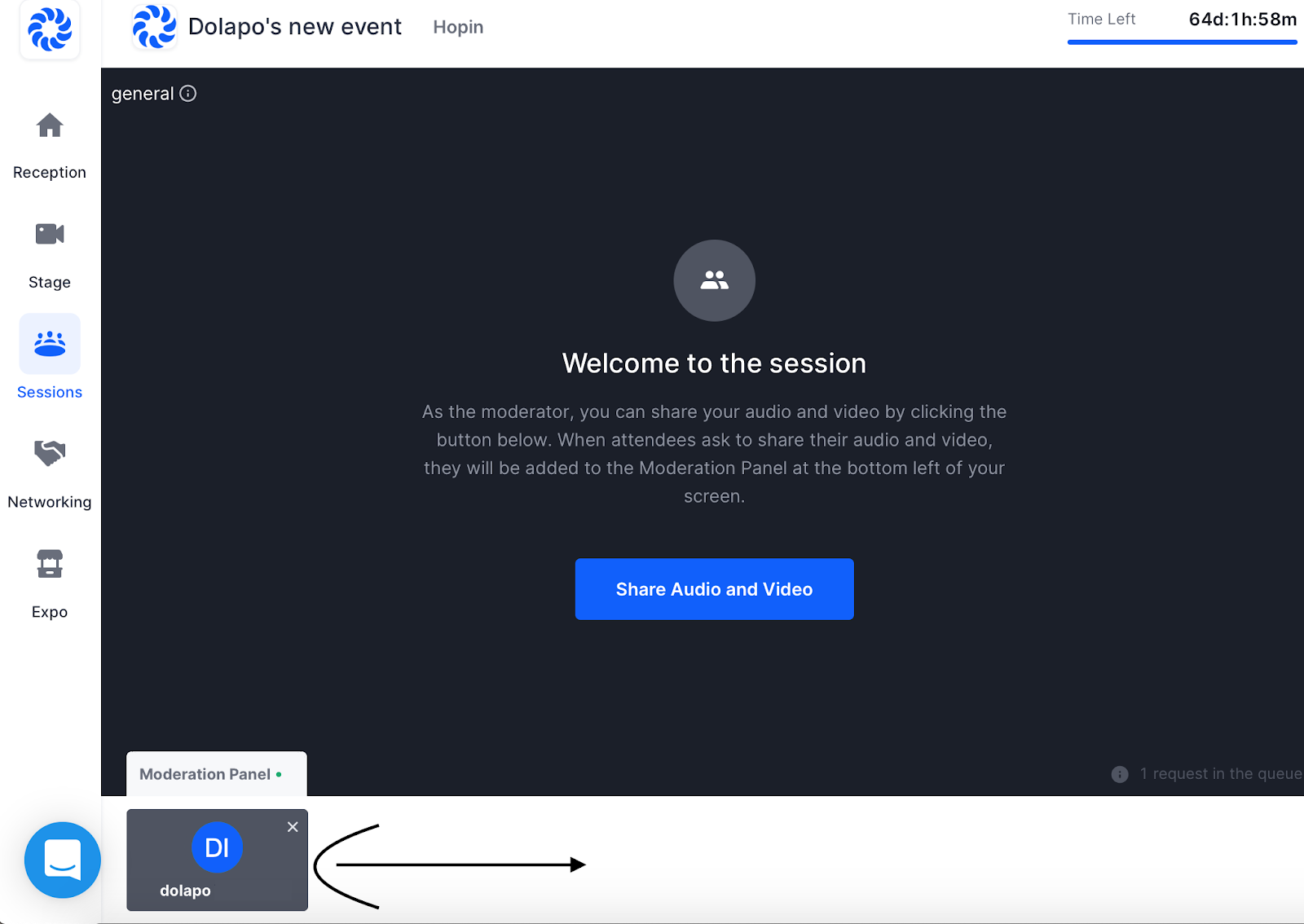This screenshot has height=924, width=1304.
Task: Click the Sessions label in sidebar
Action: click(x=50, y=393)
